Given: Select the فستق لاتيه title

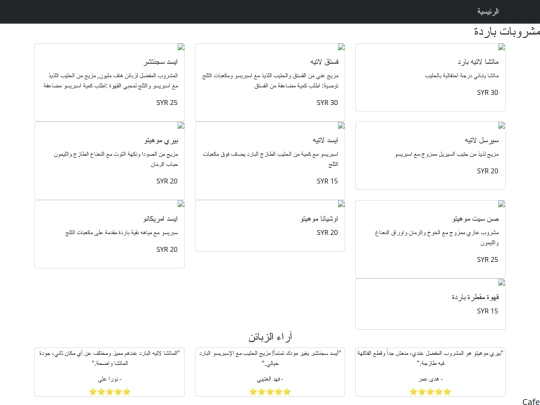Looking at the screenshot, I should pos(324,62).
